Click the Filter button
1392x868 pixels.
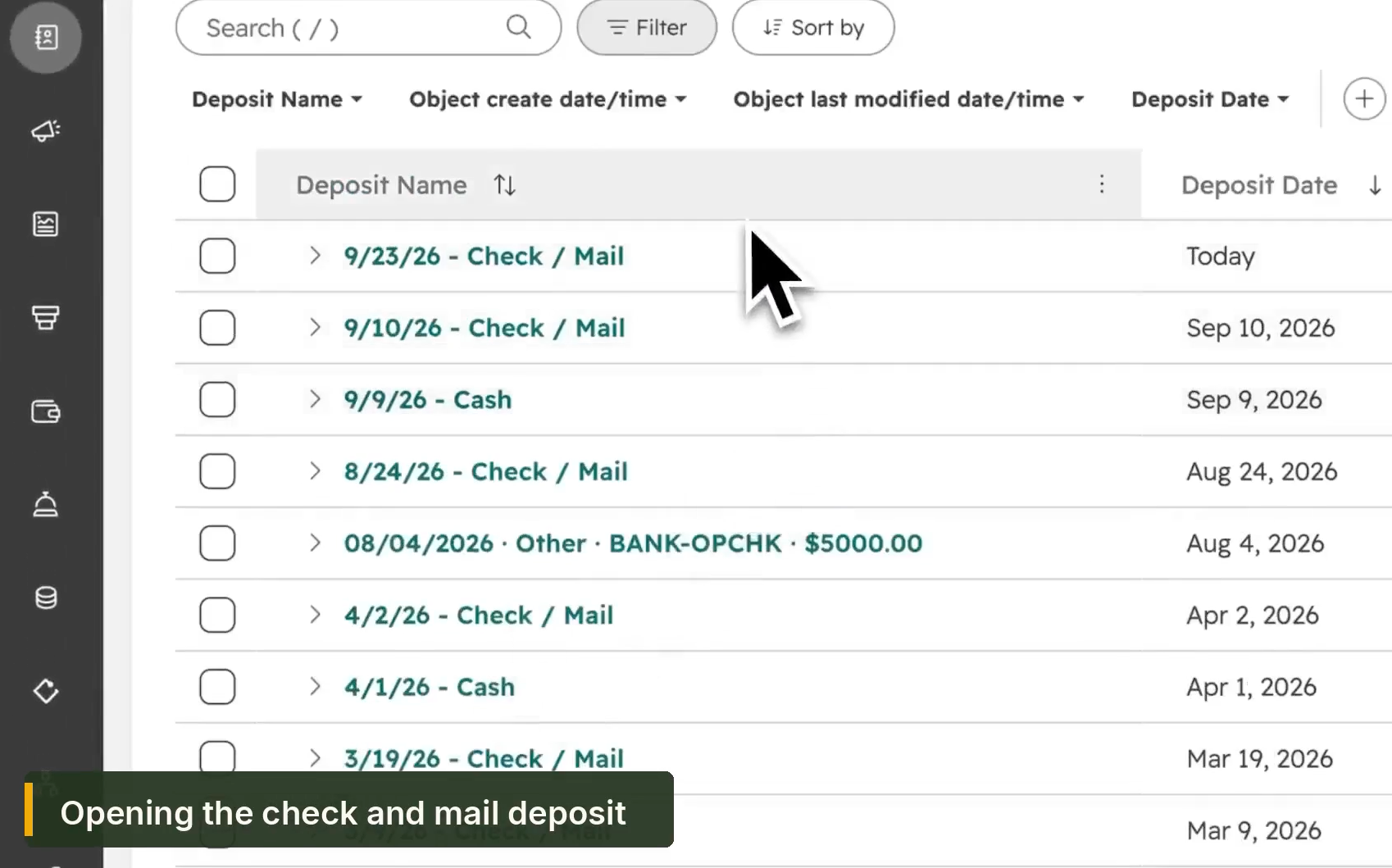pos(647,28)
